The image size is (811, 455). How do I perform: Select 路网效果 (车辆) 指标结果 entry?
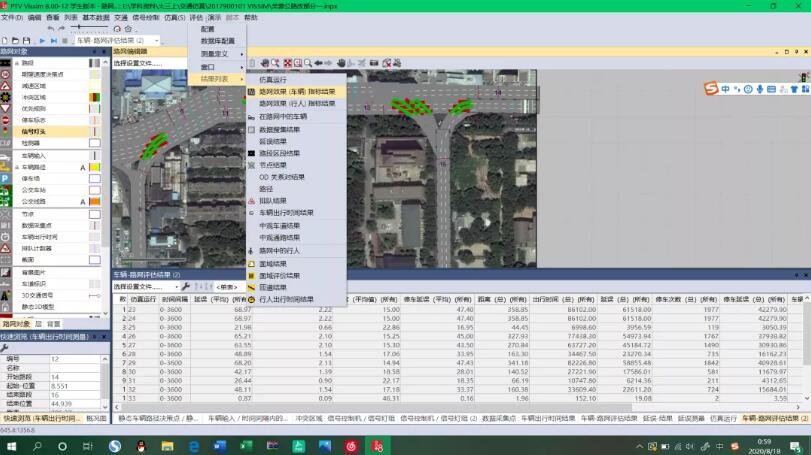[296, 92]
